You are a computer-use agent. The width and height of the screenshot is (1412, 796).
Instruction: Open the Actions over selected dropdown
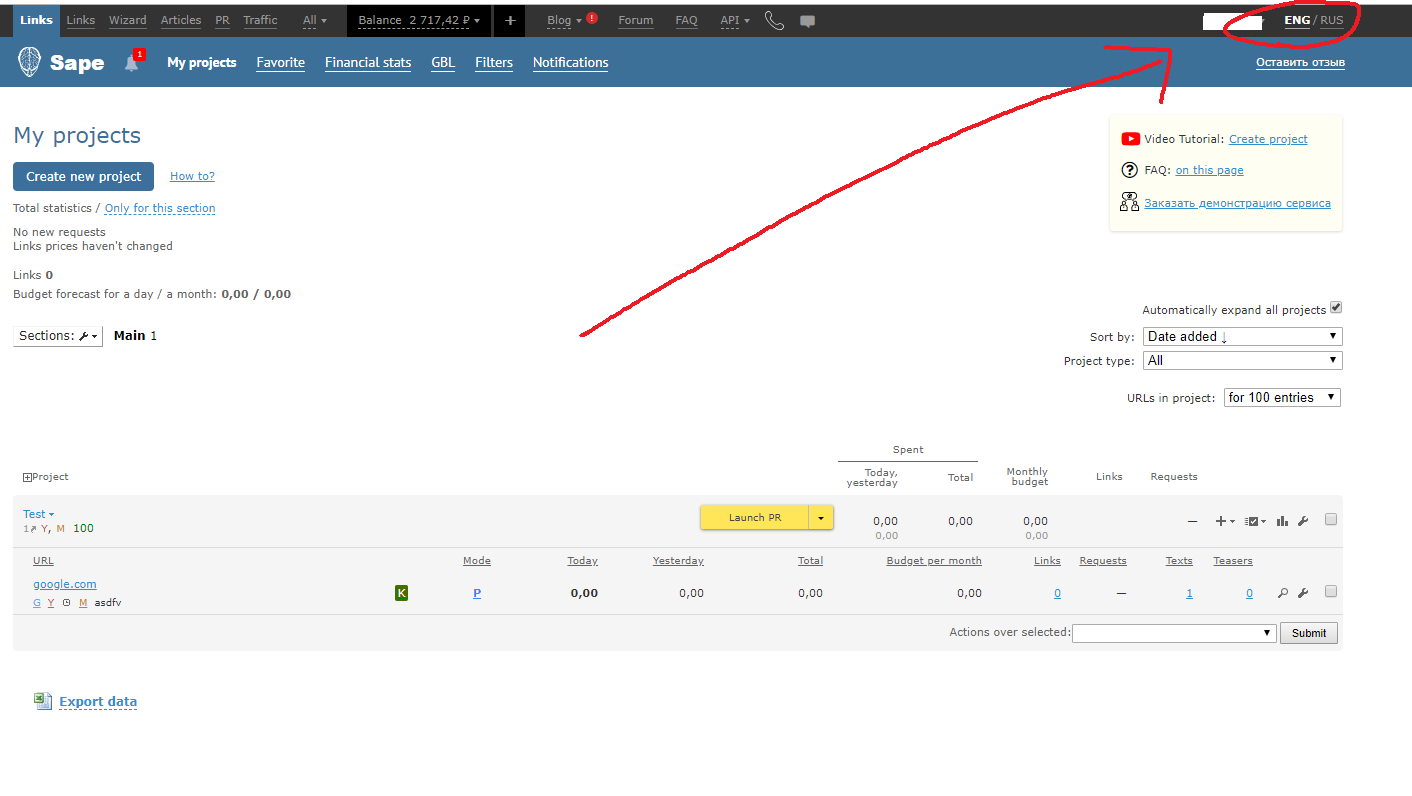tap(1174, 633)
